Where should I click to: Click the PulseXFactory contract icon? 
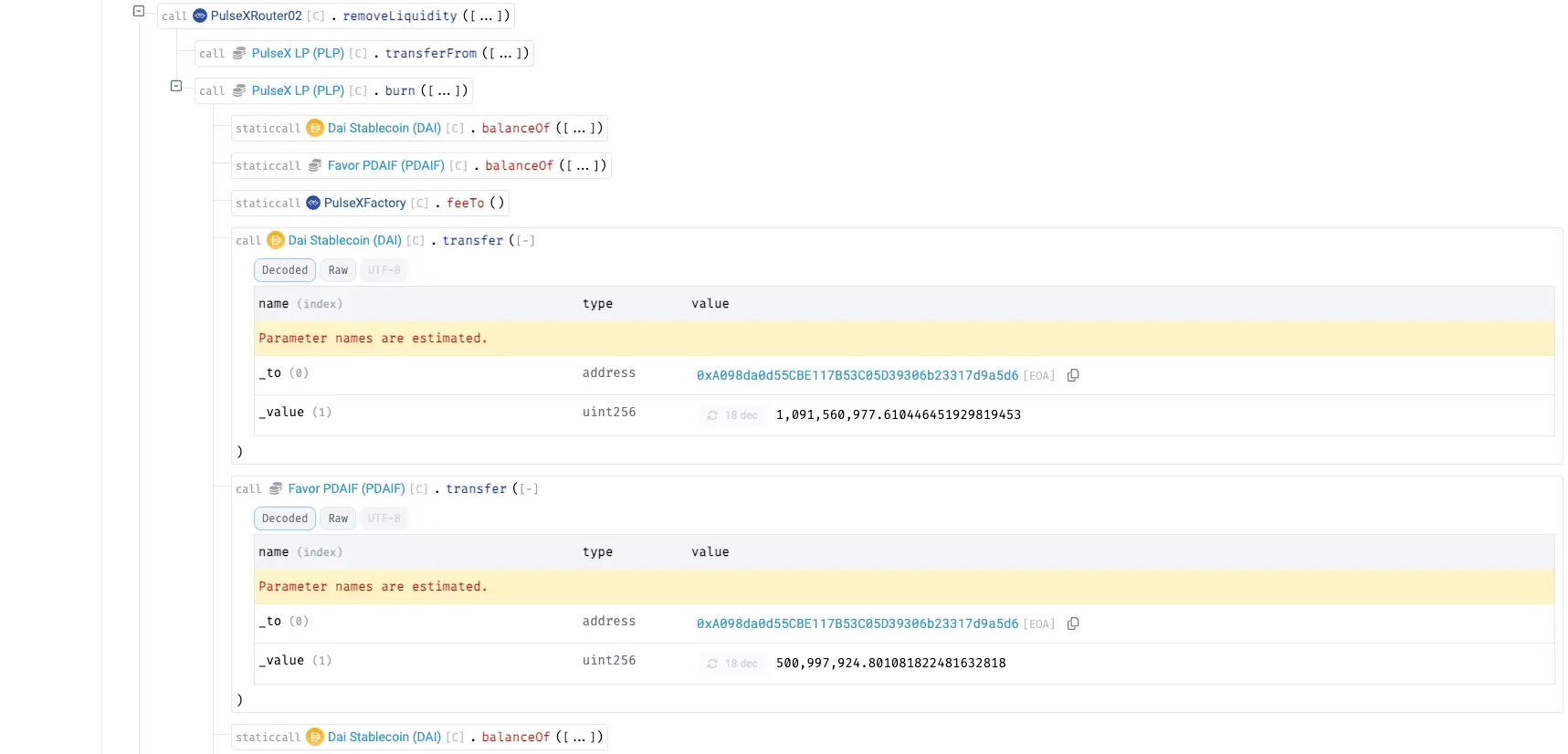313,203
